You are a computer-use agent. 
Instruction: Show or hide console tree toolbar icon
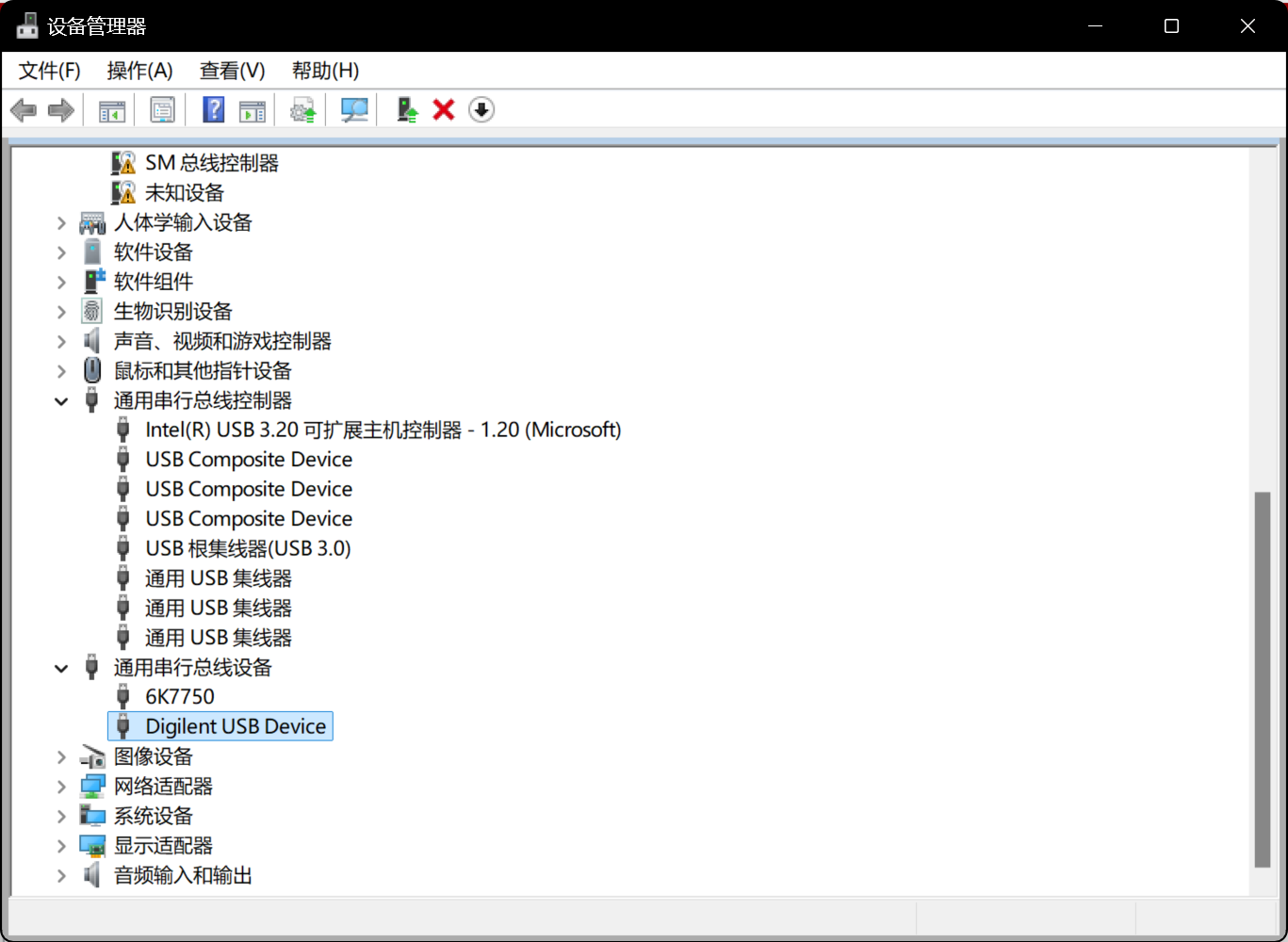pyautogui.click(x=112, y=110)
